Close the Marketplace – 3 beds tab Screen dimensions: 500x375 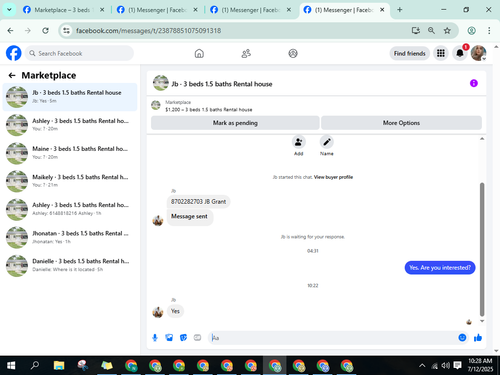point(102,10)
